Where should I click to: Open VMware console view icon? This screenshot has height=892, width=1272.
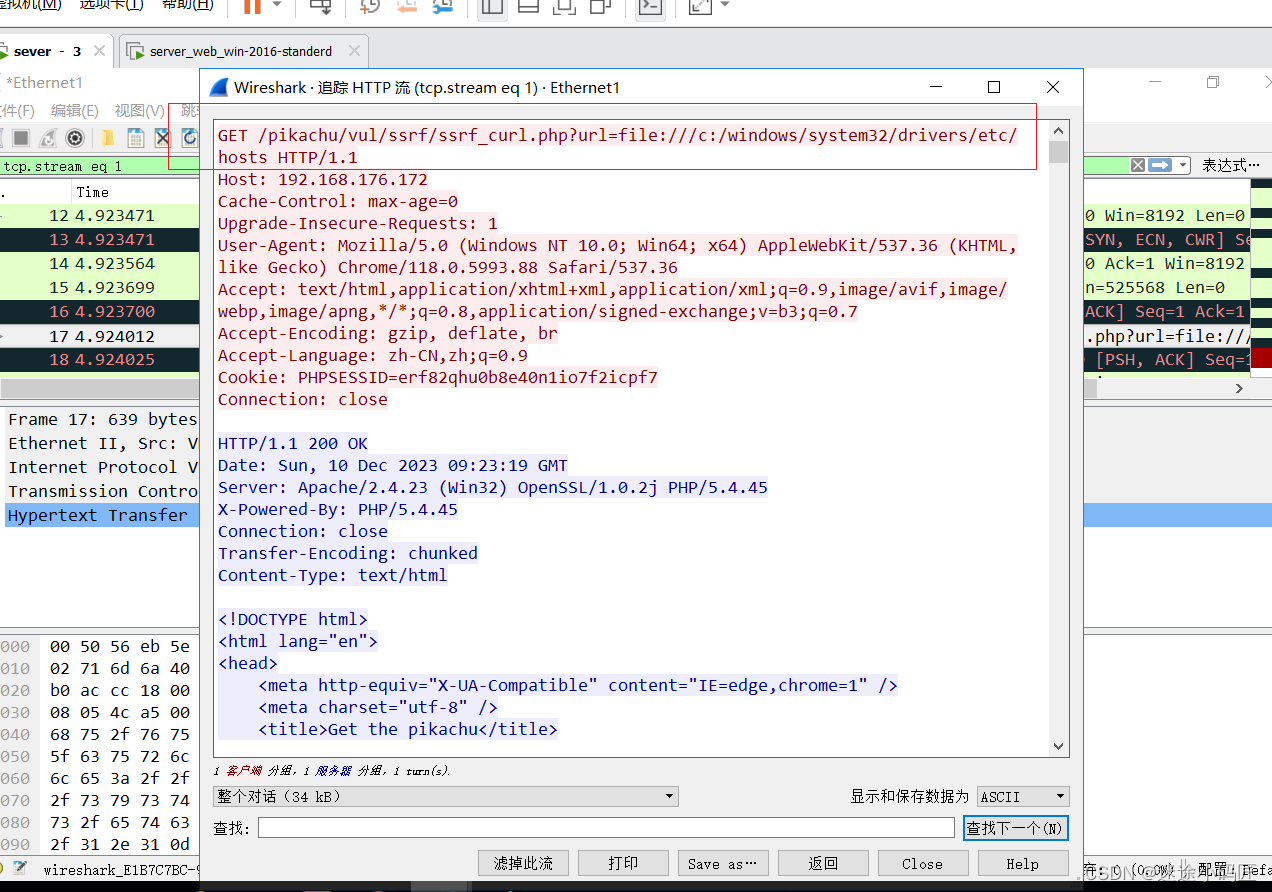tap(651, 6)
